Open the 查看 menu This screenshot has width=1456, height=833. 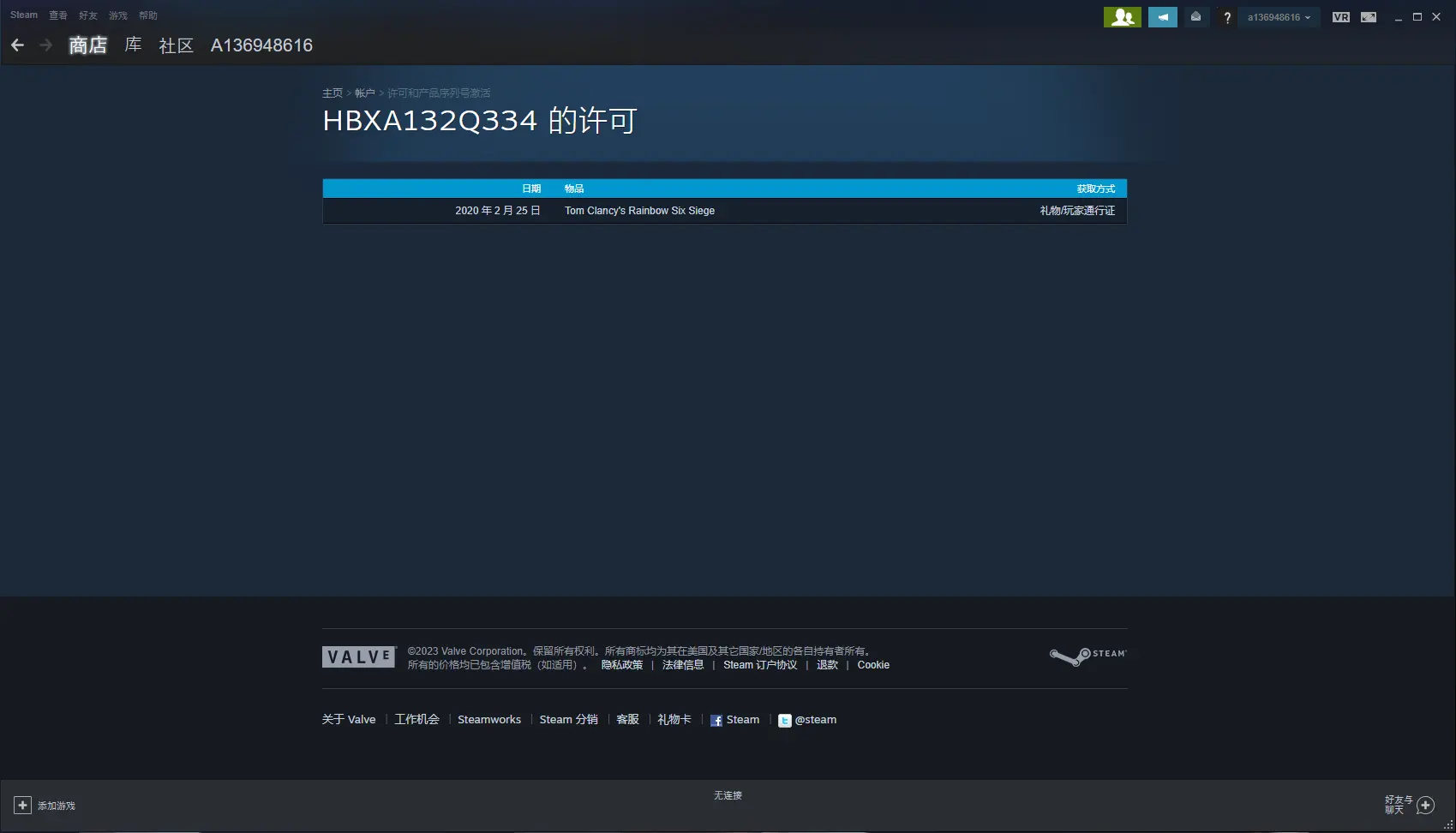[x=58, y=15]
